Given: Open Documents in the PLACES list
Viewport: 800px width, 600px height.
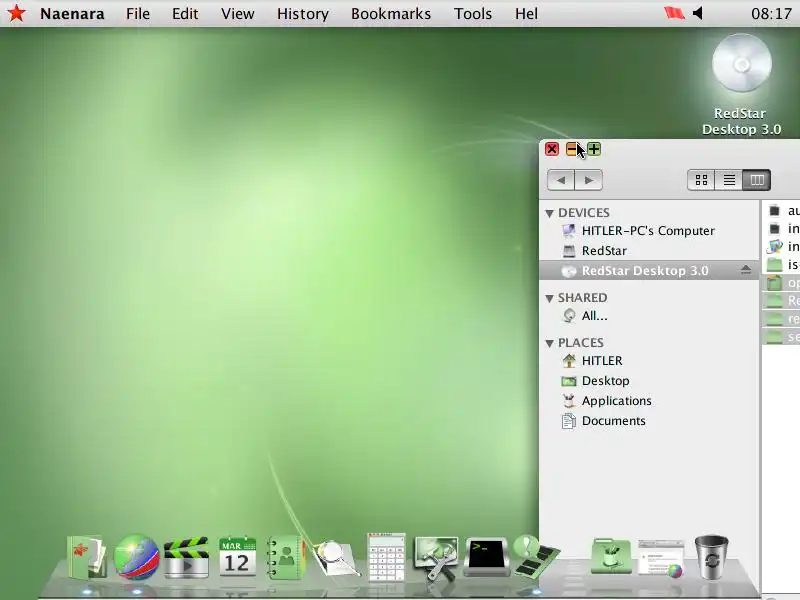Looking at the screenshot, I should coord(649,421).
